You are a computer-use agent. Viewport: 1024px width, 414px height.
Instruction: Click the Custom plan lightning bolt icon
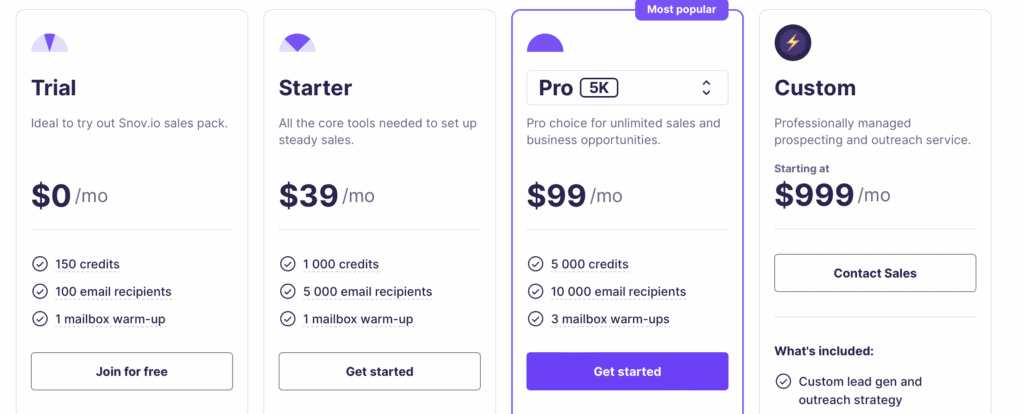tap(793, 43)
